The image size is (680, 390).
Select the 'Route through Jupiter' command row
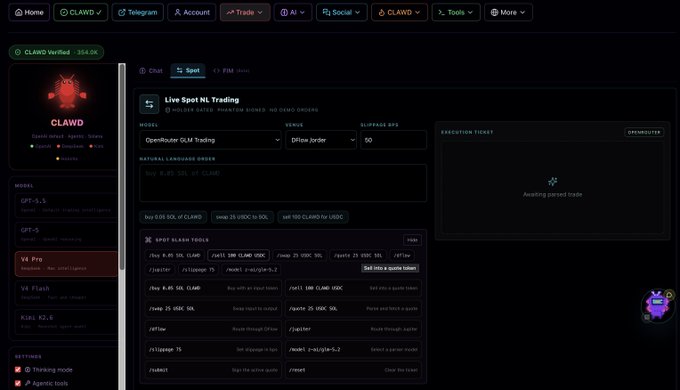point(353,329)
